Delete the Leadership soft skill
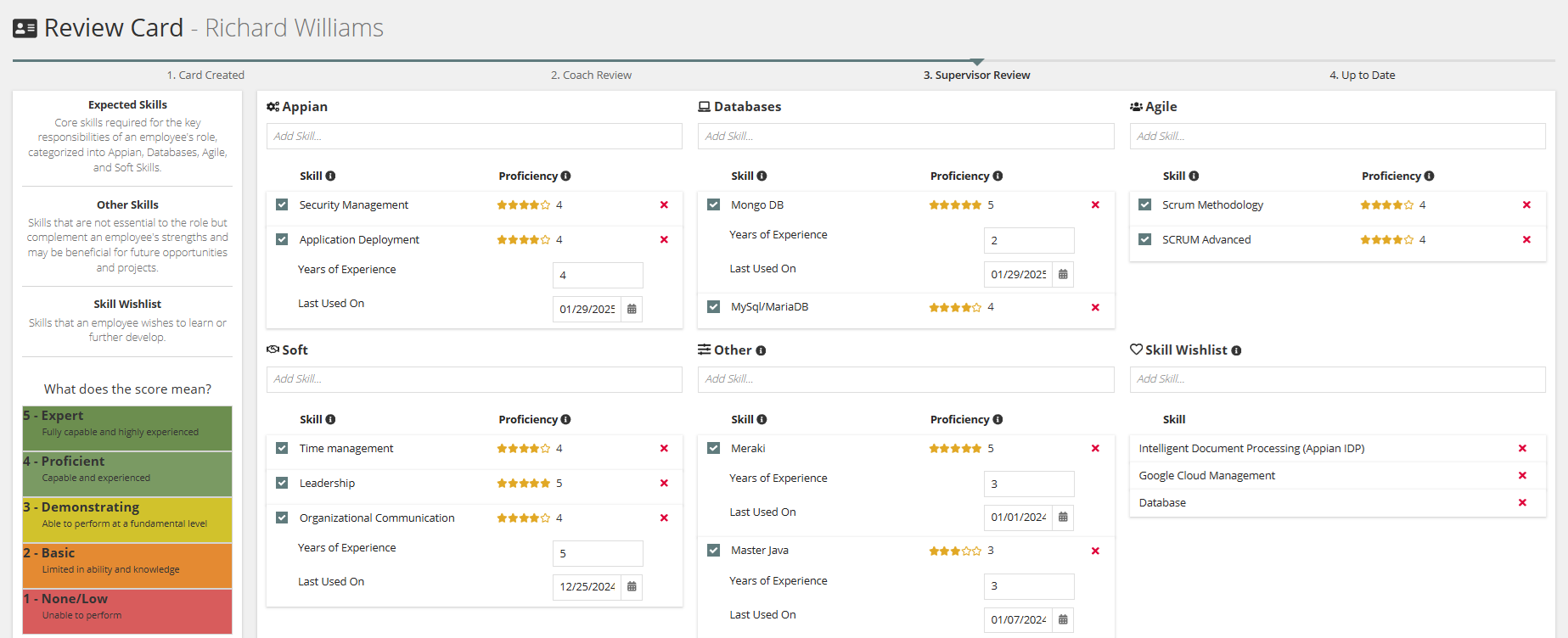 click(664, 484)
